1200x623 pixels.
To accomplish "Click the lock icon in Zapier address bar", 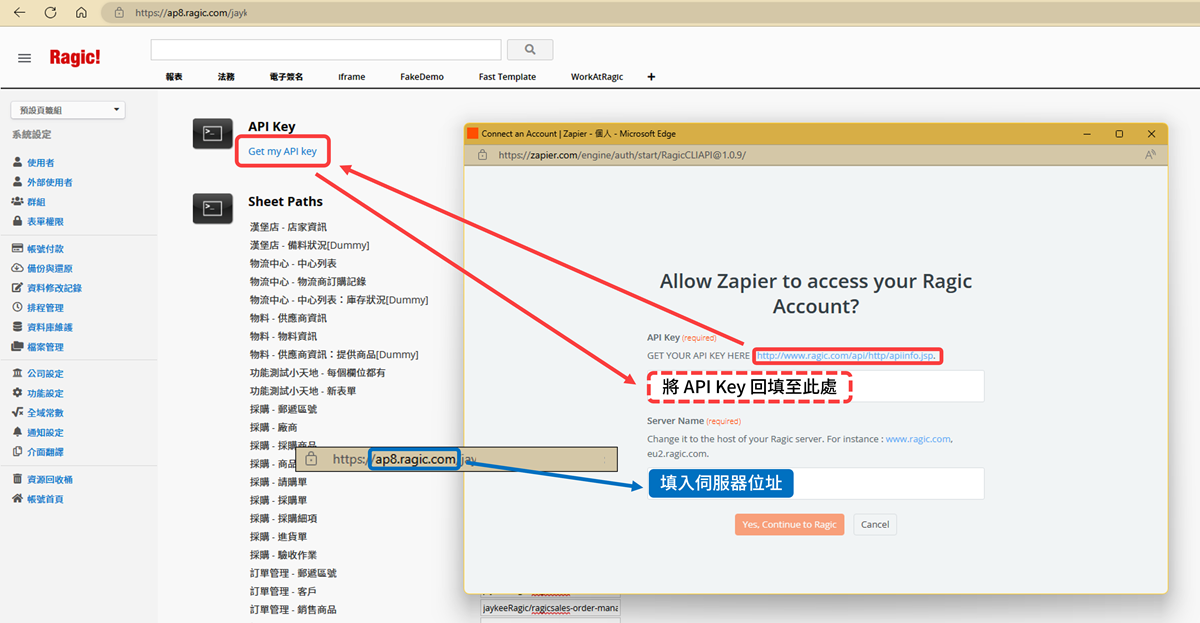I will 482,155.
